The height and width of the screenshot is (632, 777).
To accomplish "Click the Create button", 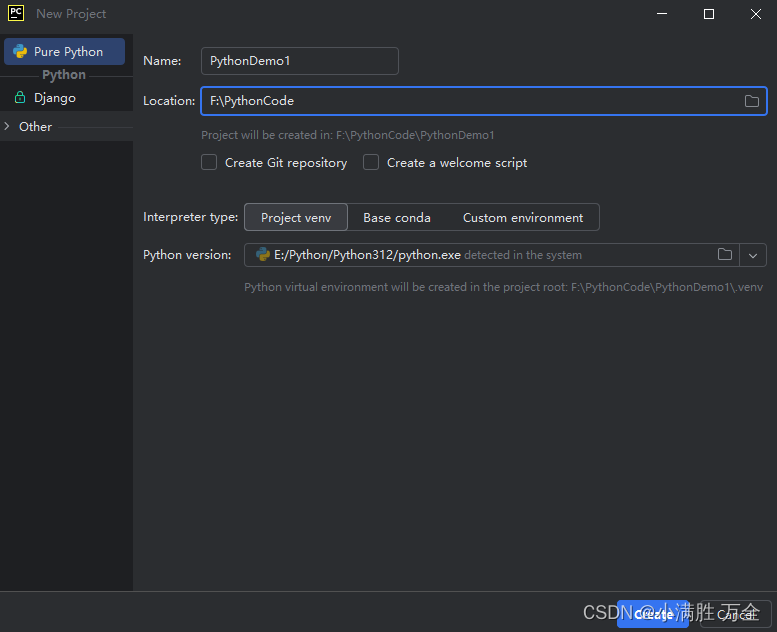I will click(653, 614).
